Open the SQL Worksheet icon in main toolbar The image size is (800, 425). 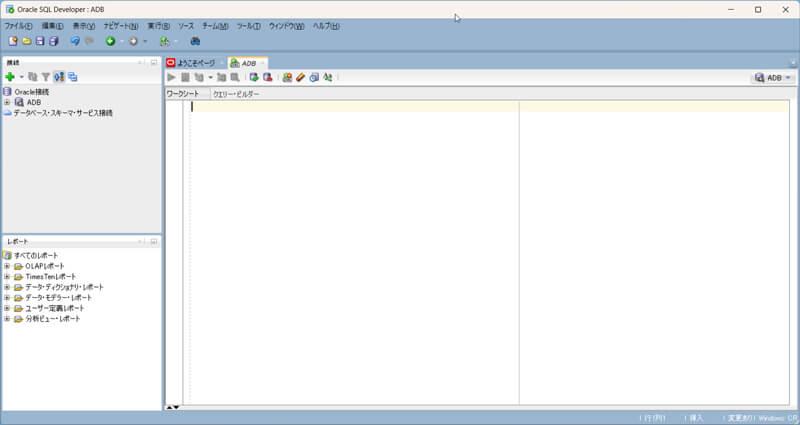click(x=164, y=41)
